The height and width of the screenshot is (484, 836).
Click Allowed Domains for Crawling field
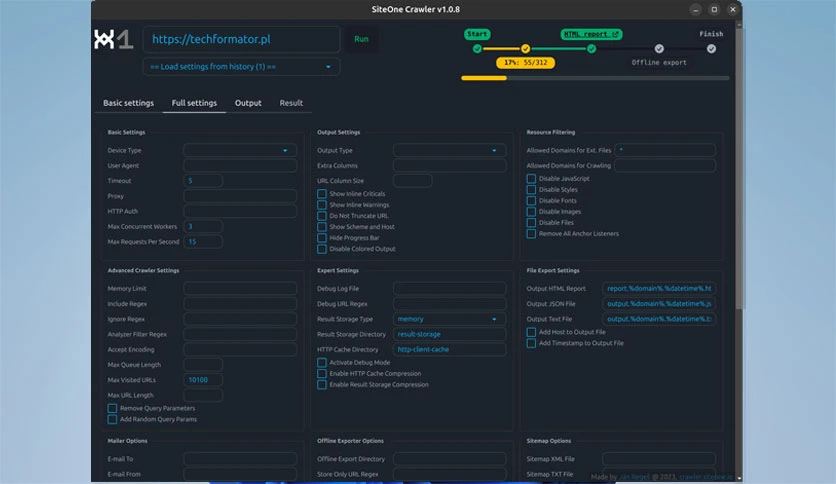[x=665, y=166]
